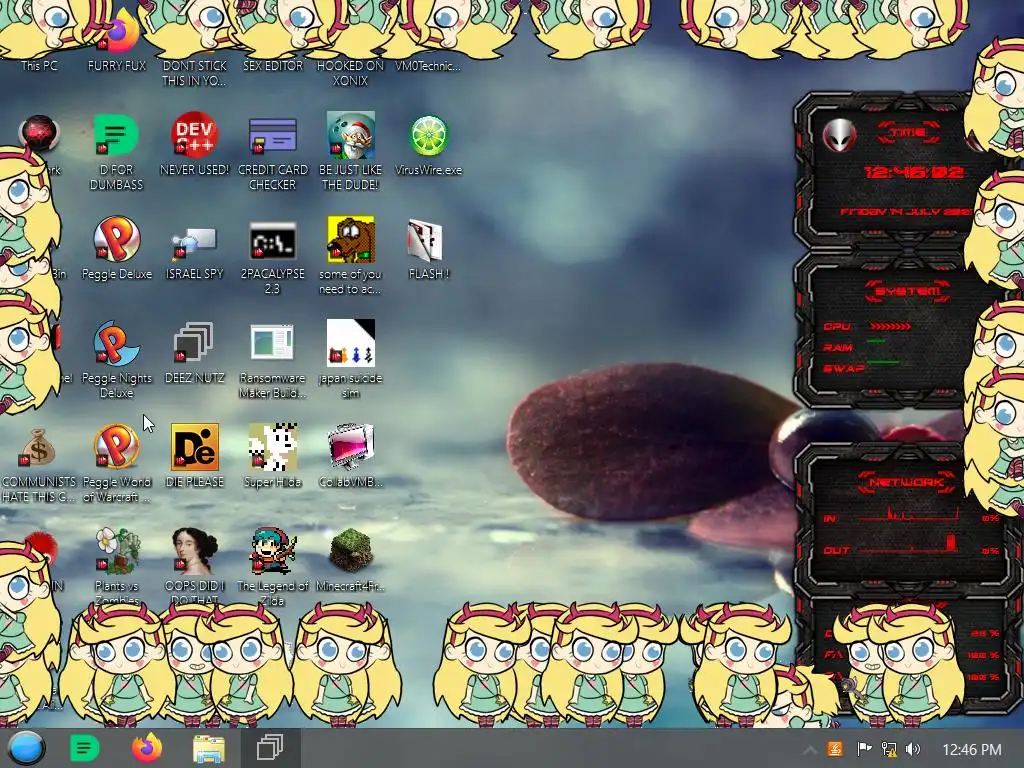Select DONT STICK THIS IN YO... label
The image size is (1024, 768).
pyautogui.click(x=195, y=73)
